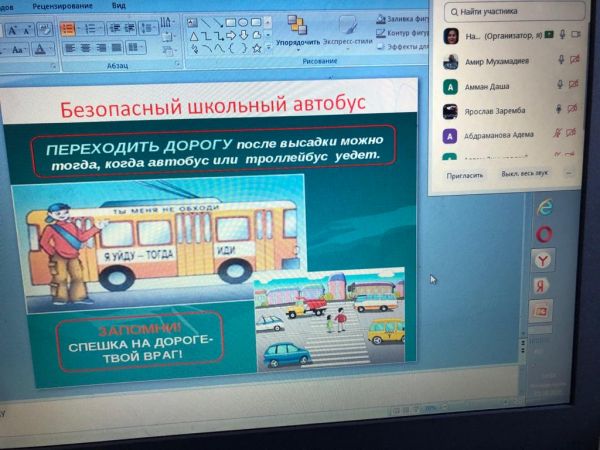The image size is (600, 450).
Task: Expand the shapes gallery dropdown arrow
Action: 270,47
